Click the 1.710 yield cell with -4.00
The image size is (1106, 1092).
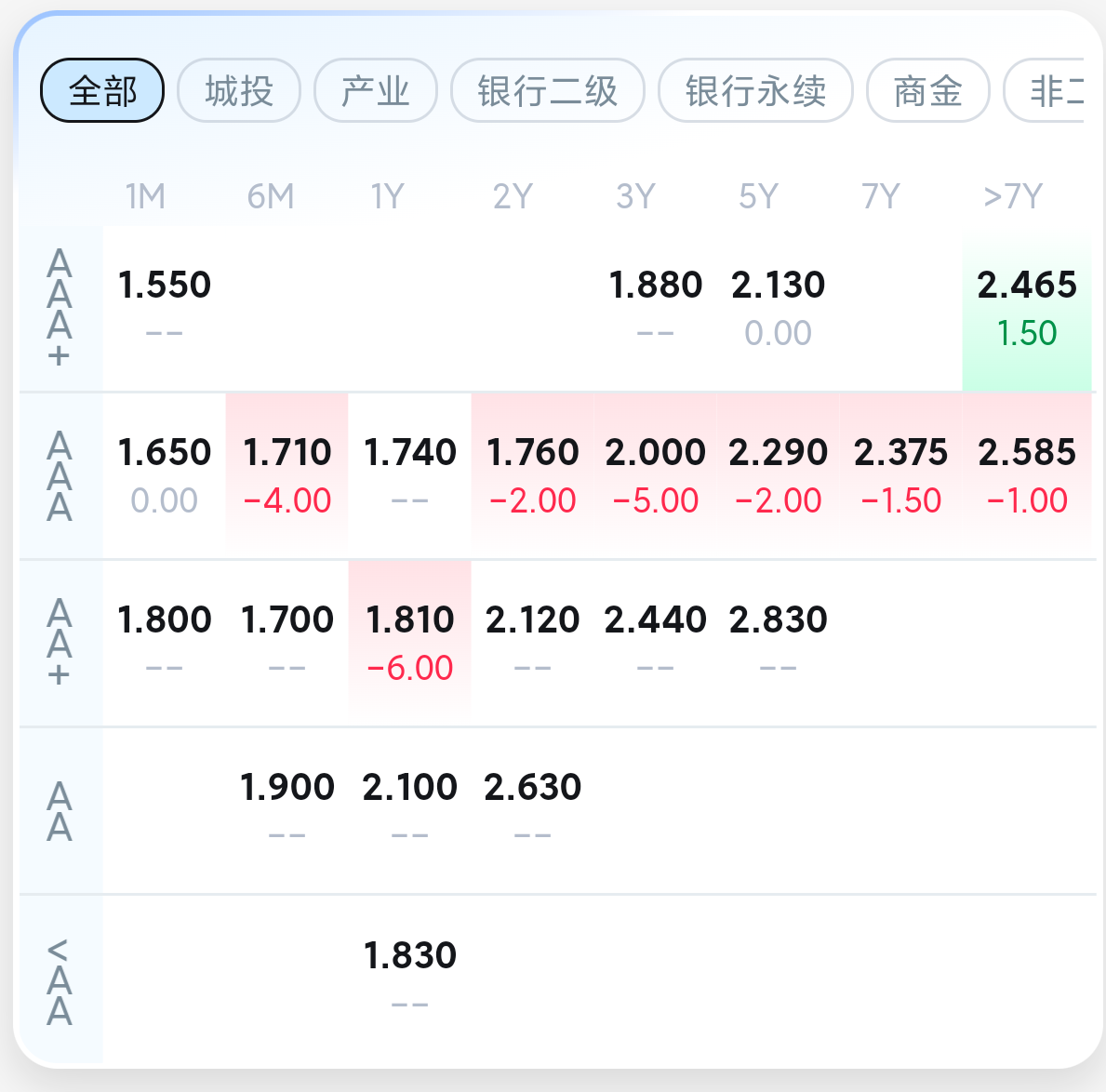(287, 475)
